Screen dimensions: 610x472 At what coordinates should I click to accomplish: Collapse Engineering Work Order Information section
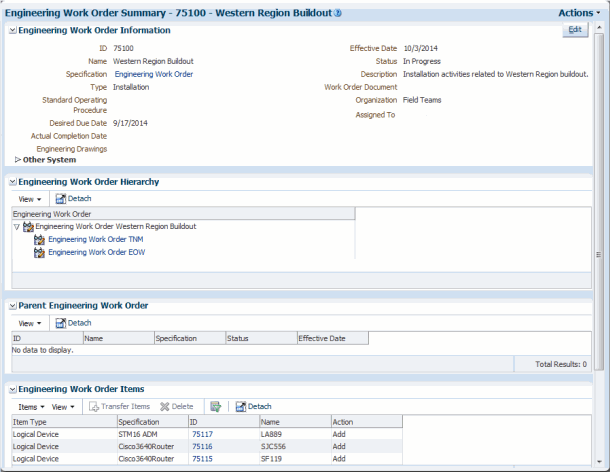pos(13,30)
